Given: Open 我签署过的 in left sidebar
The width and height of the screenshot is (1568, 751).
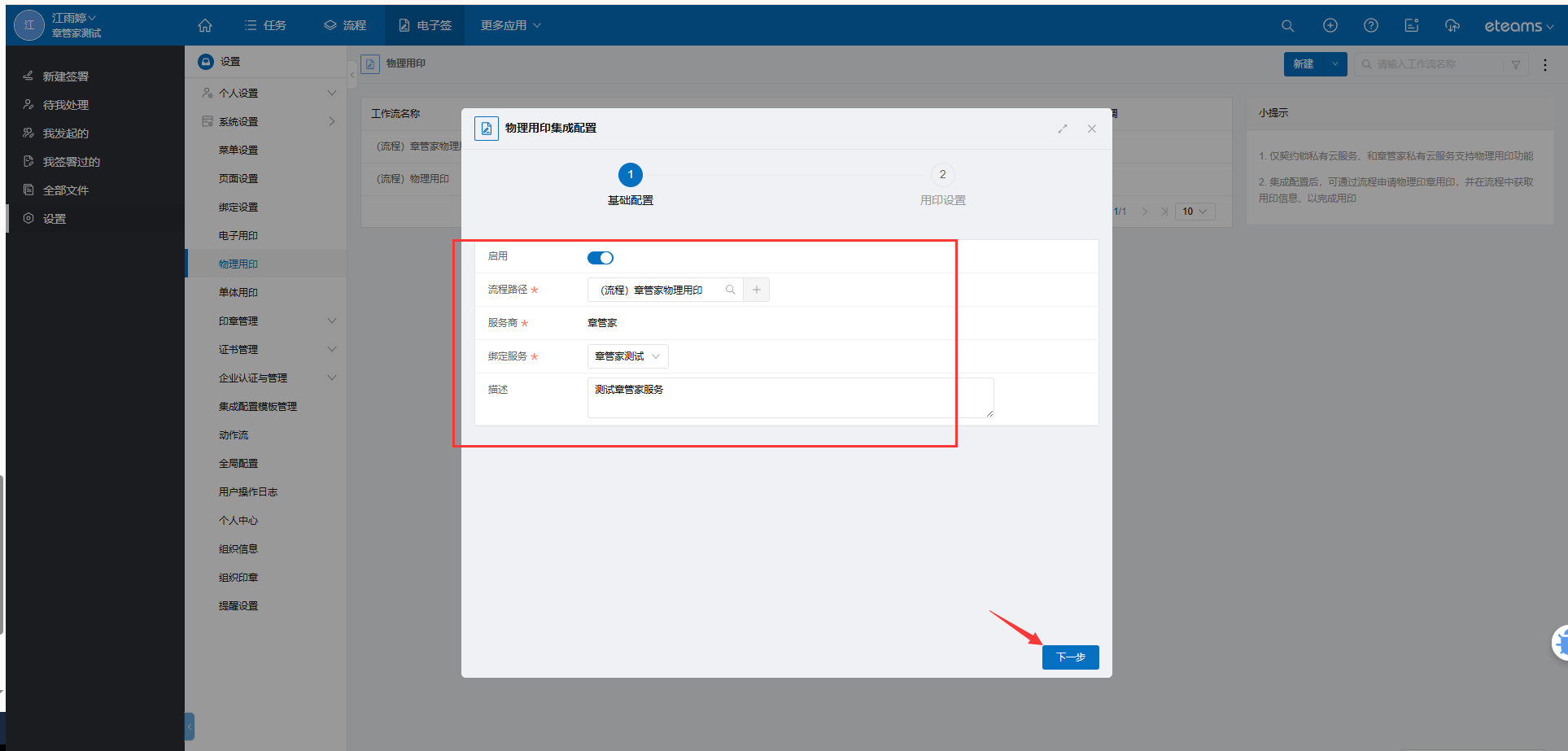Looking at the screenshot, I should pyautogui.click(x=72, y=162).
